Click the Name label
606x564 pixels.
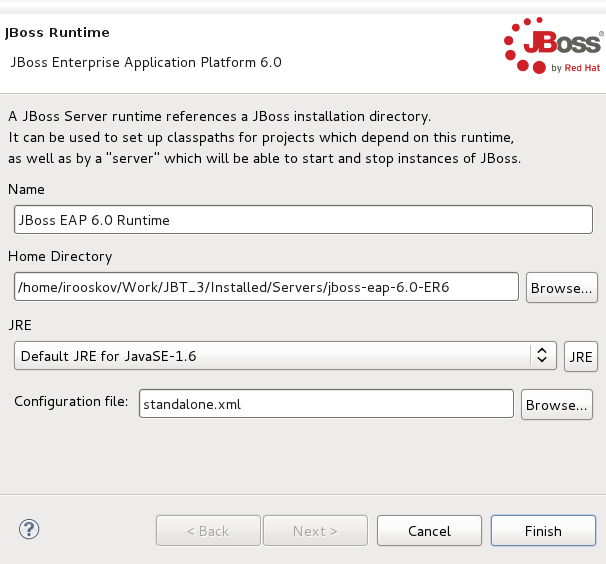coord(26,189)
